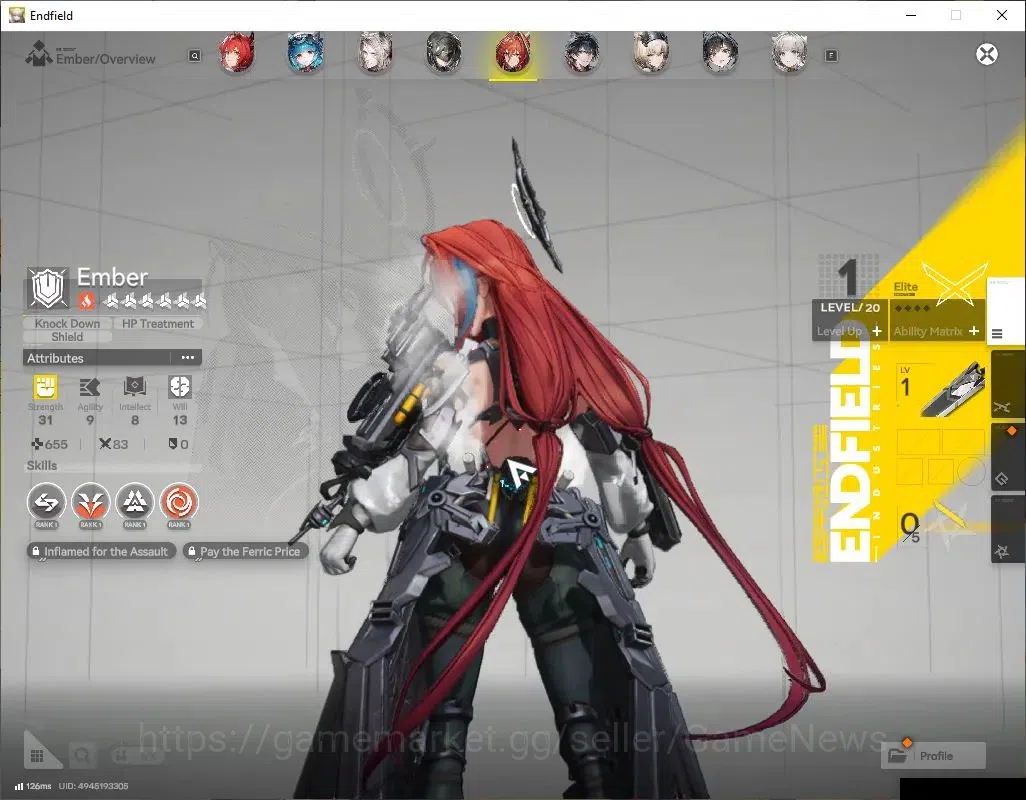
Task: Select the black-haired operator portrait next to Ember
Action: pyautogui.click(x=582, y=54)
